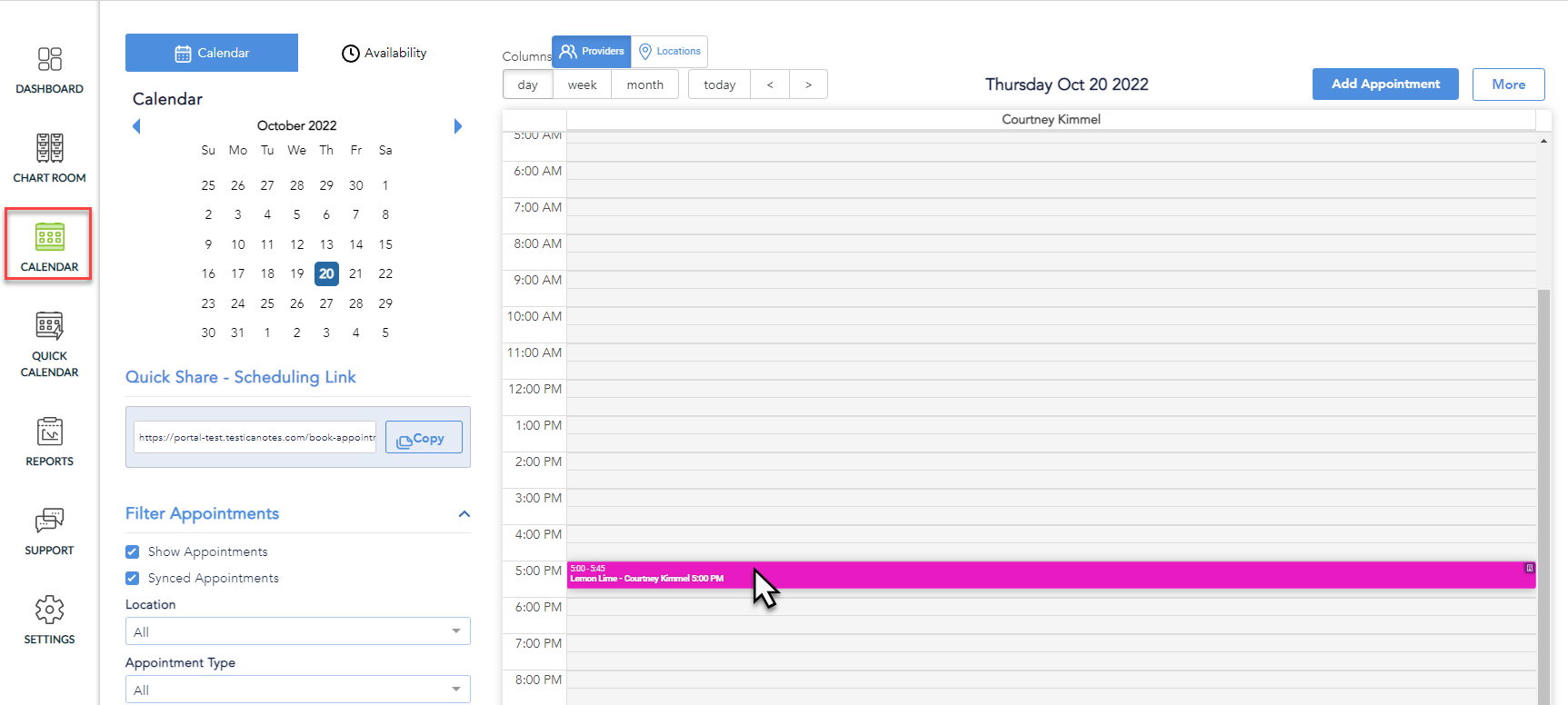
Task: Go to next month in mini calendar
Action: [458, 126]
